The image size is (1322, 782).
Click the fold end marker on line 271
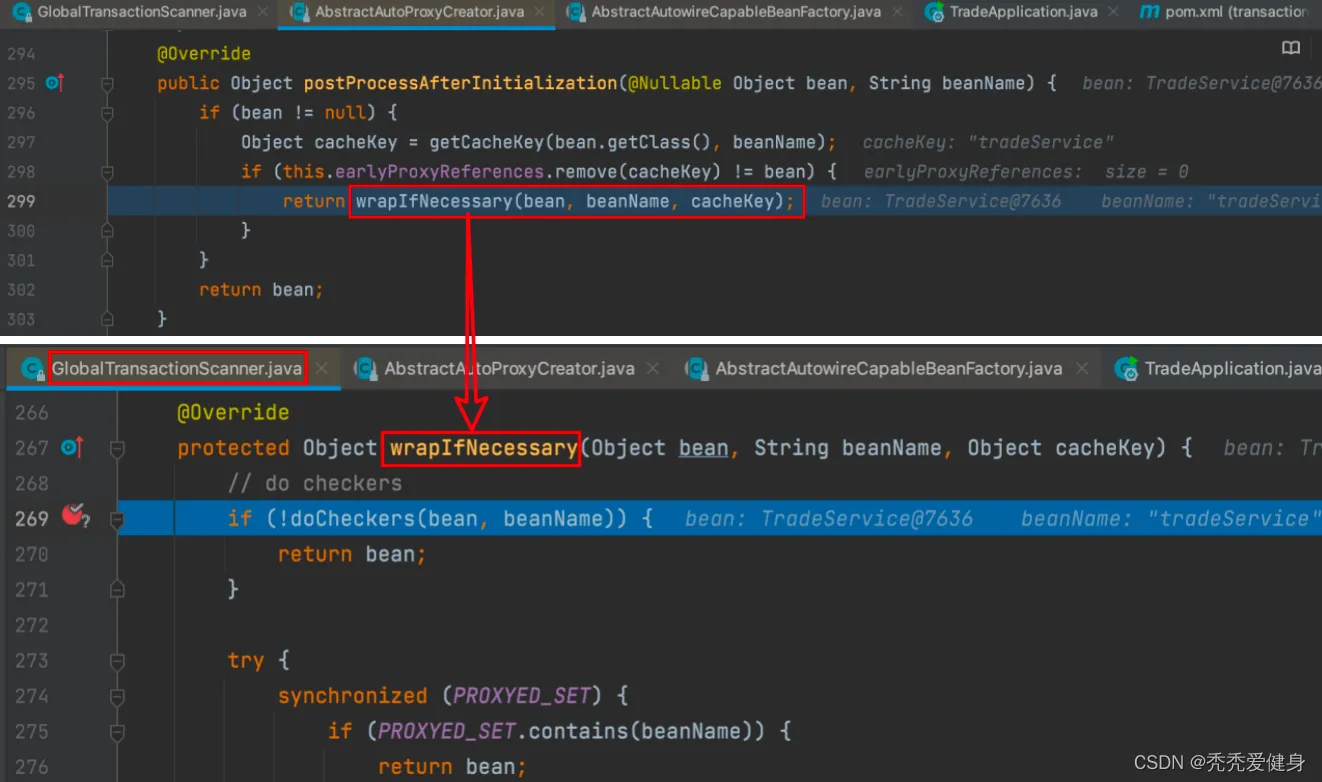point(117,590)
